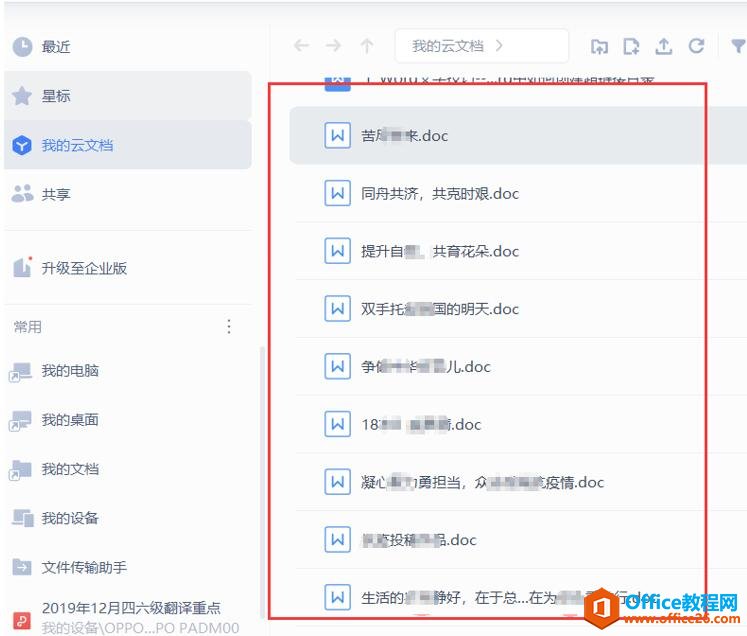Open 我的桌面 shortcut
This screenshot has height=636, width=747.
tap(128, 420)
